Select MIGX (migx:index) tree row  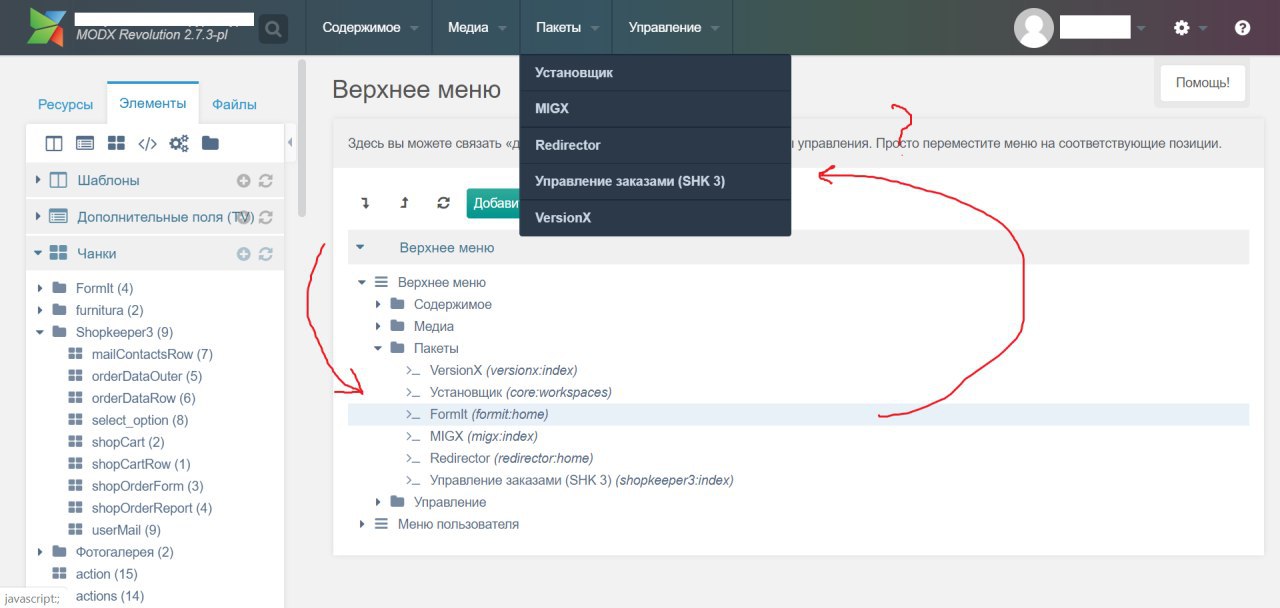tap(798, 436)
